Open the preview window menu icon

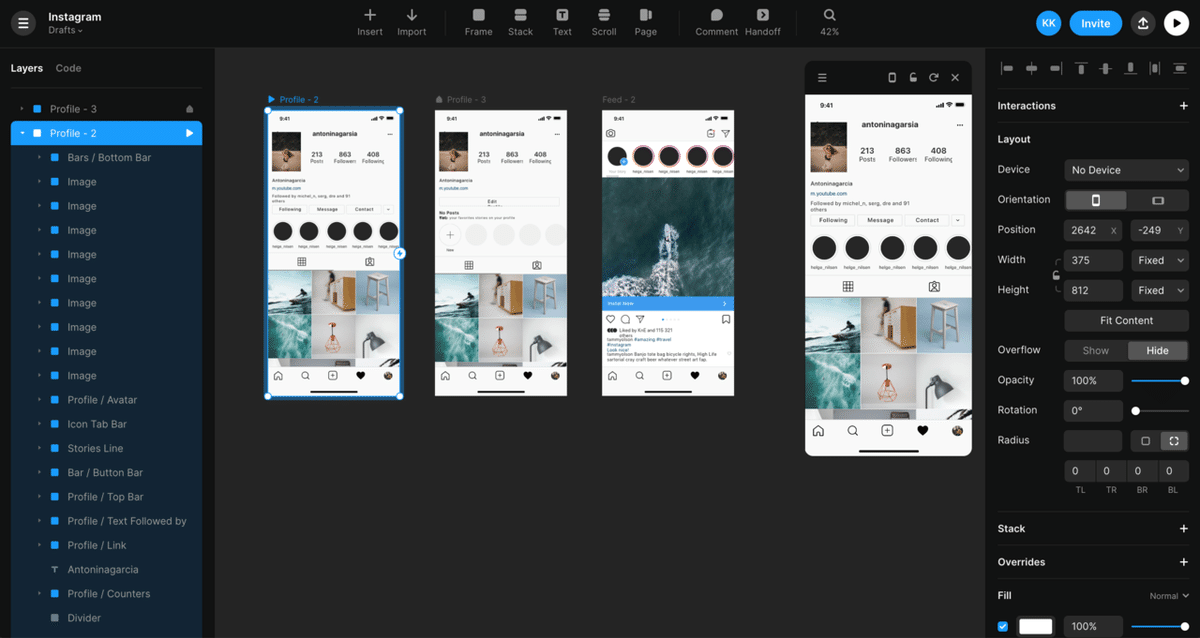coord(822,77)
